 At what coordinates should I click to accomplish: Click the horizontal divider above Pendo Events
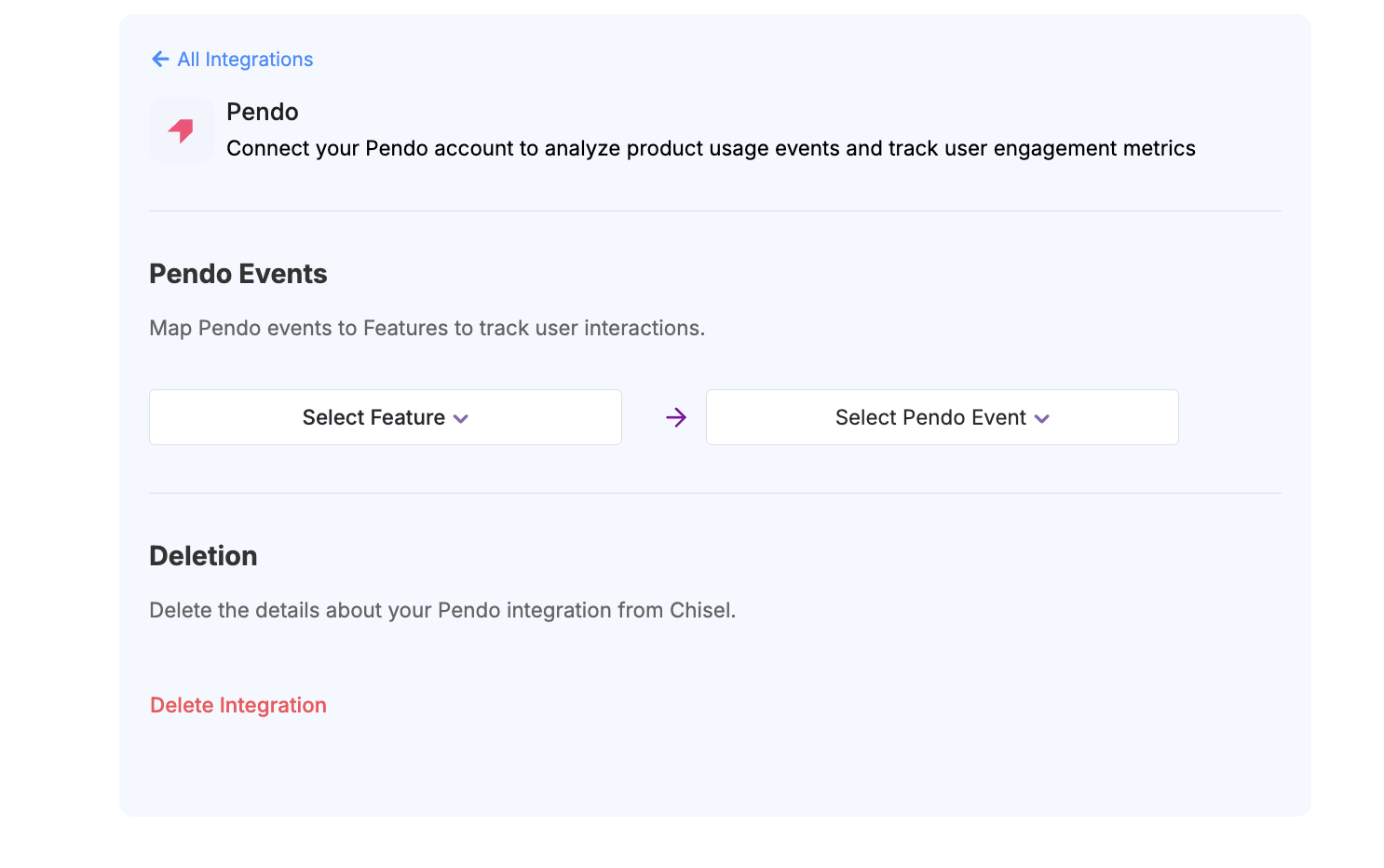[x=714, y=211]
